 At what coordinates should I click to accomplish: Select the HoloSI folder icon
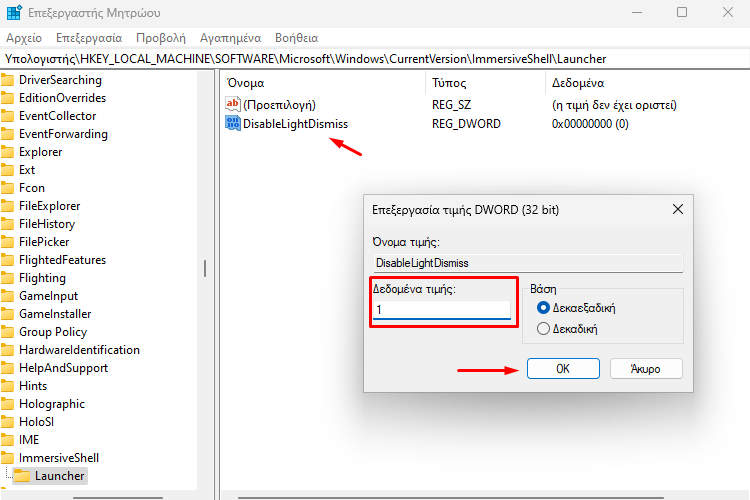point(7,422)
